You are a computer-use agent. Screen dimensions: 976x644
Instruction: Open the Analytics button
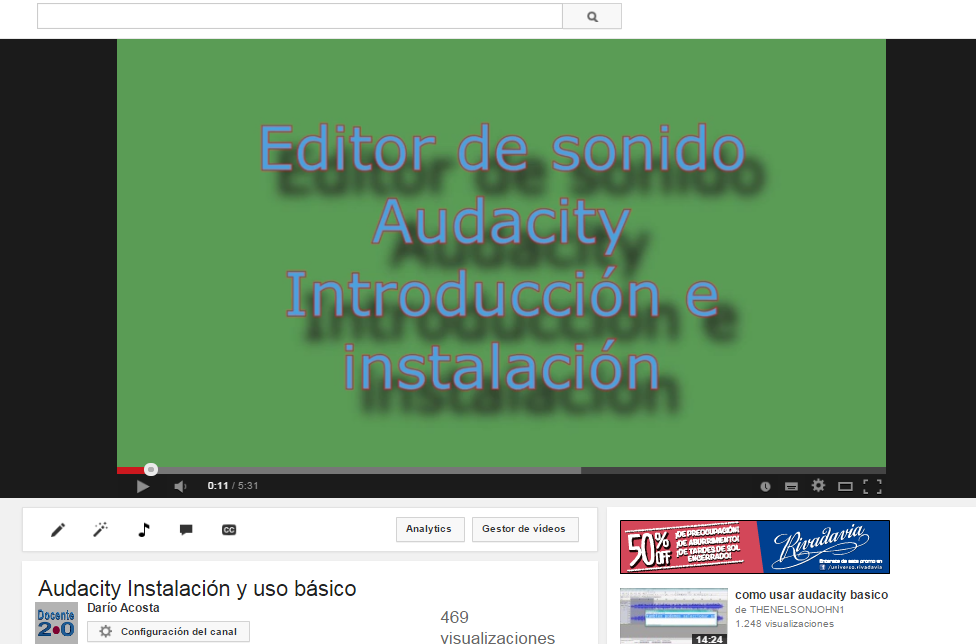tap(430, 529)
